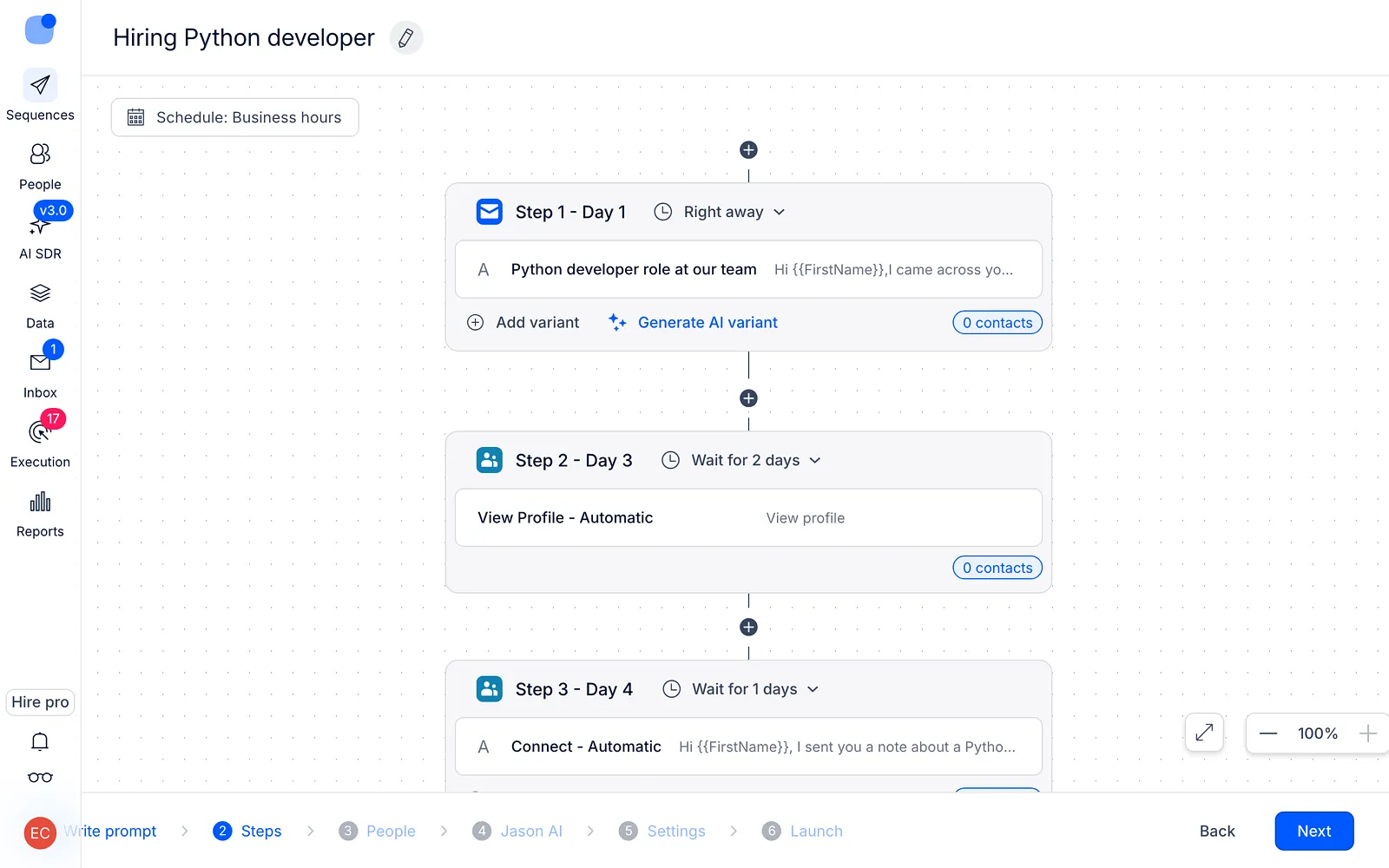The height and width of the screenshot is (868, 1389).
Task: Open the View Profile - Automatic row
Action: (748, 517)
